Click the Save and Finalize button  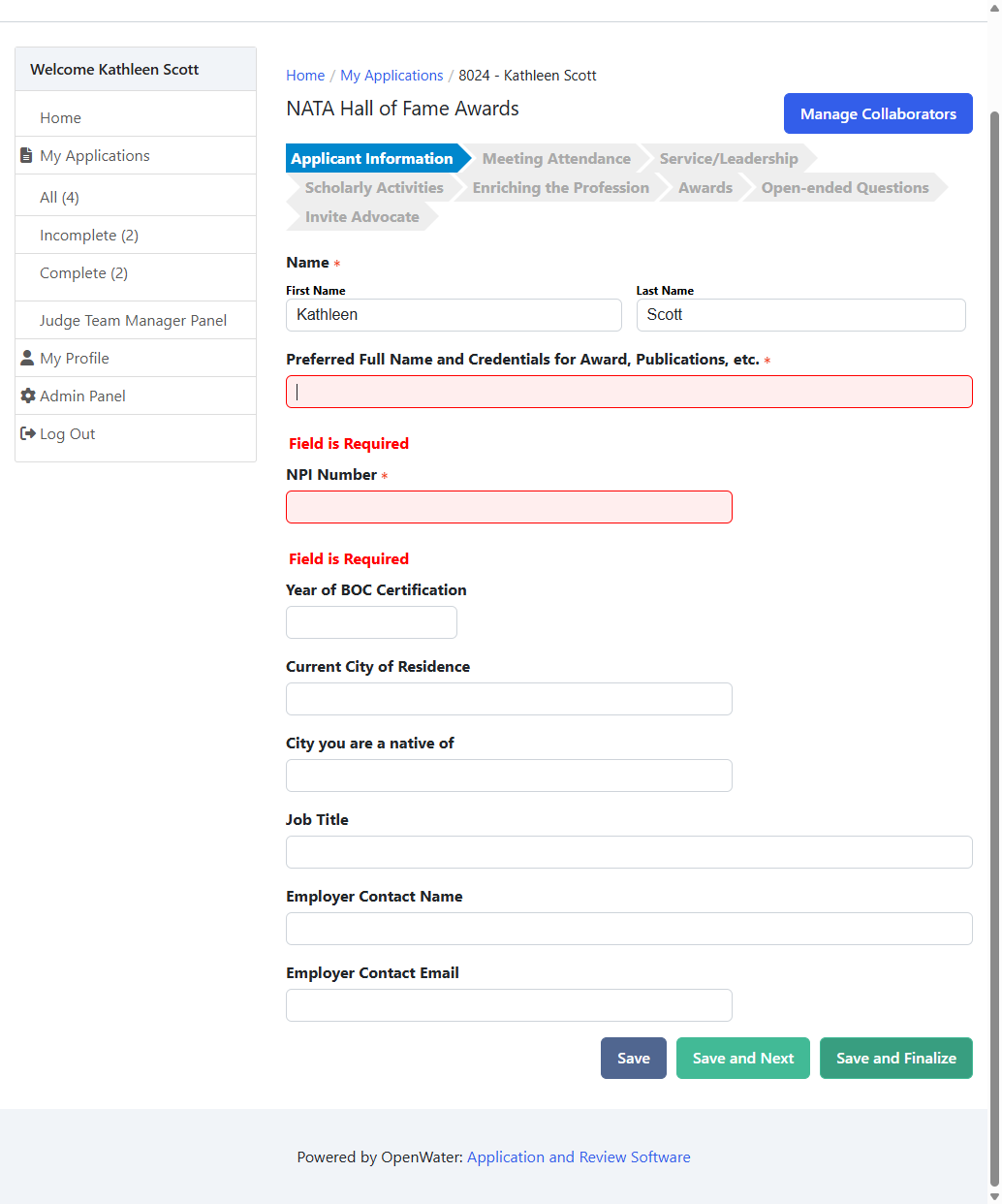896,1058
